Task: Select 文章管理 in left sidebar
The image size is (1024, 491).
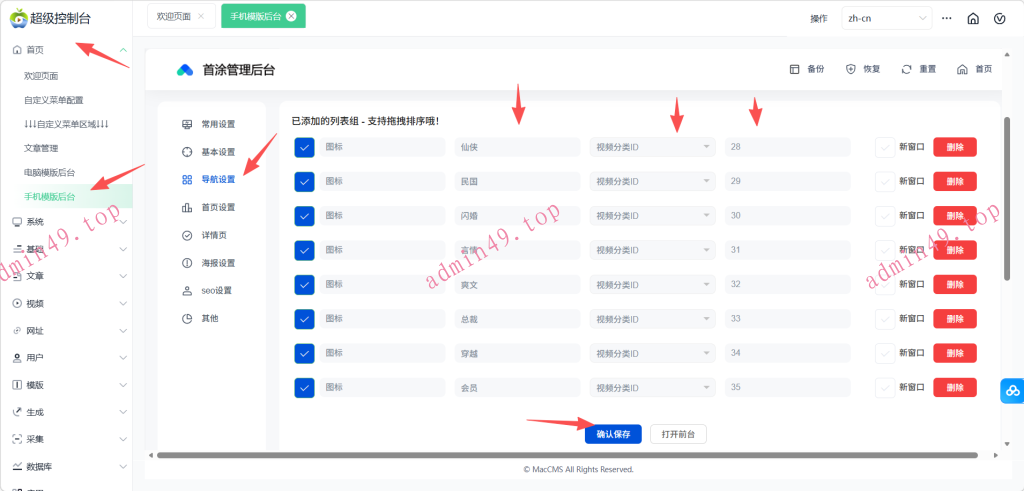Action: point(41,148)
